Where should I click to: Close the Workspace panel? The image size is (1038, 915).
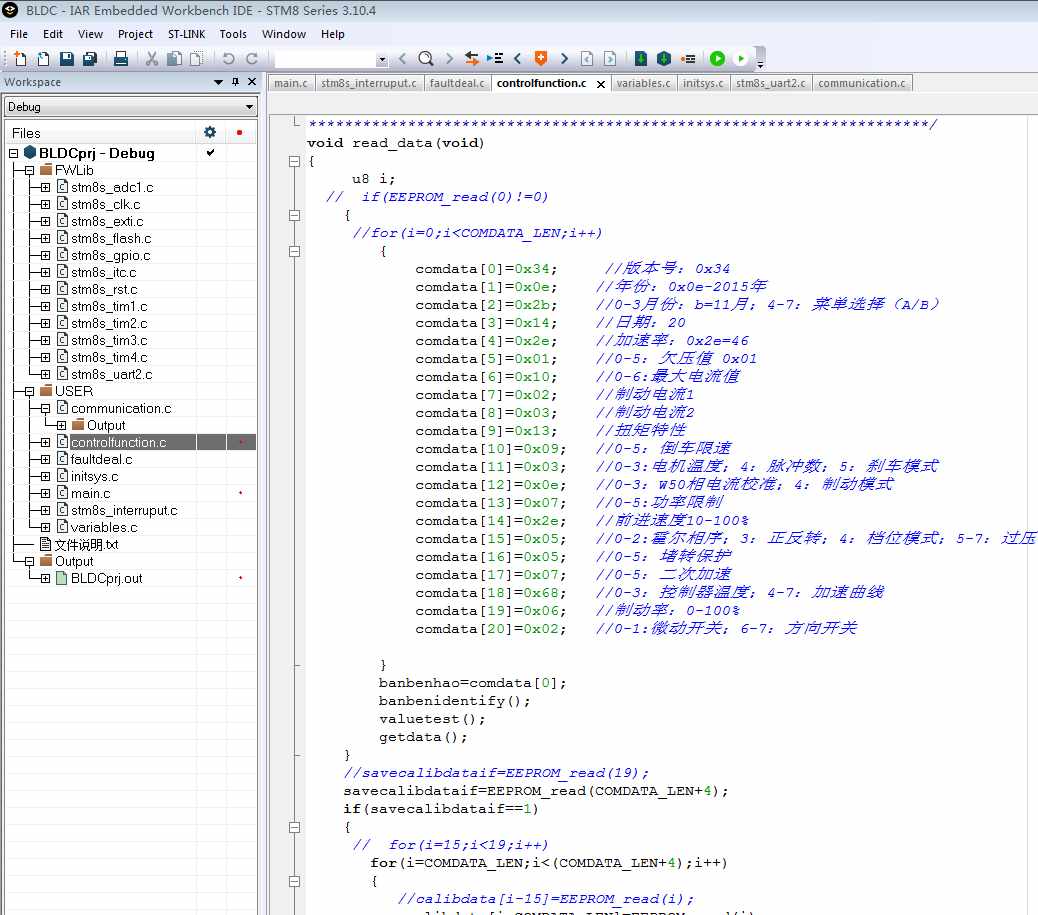click(x=252, y=81)
